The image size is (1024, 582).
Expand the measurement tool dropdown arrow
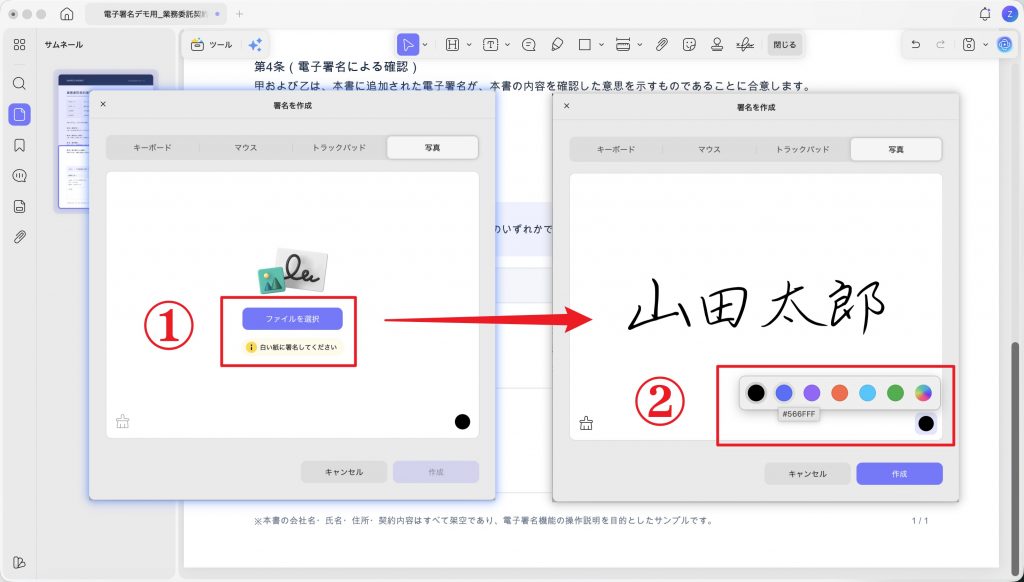(640, 45)
